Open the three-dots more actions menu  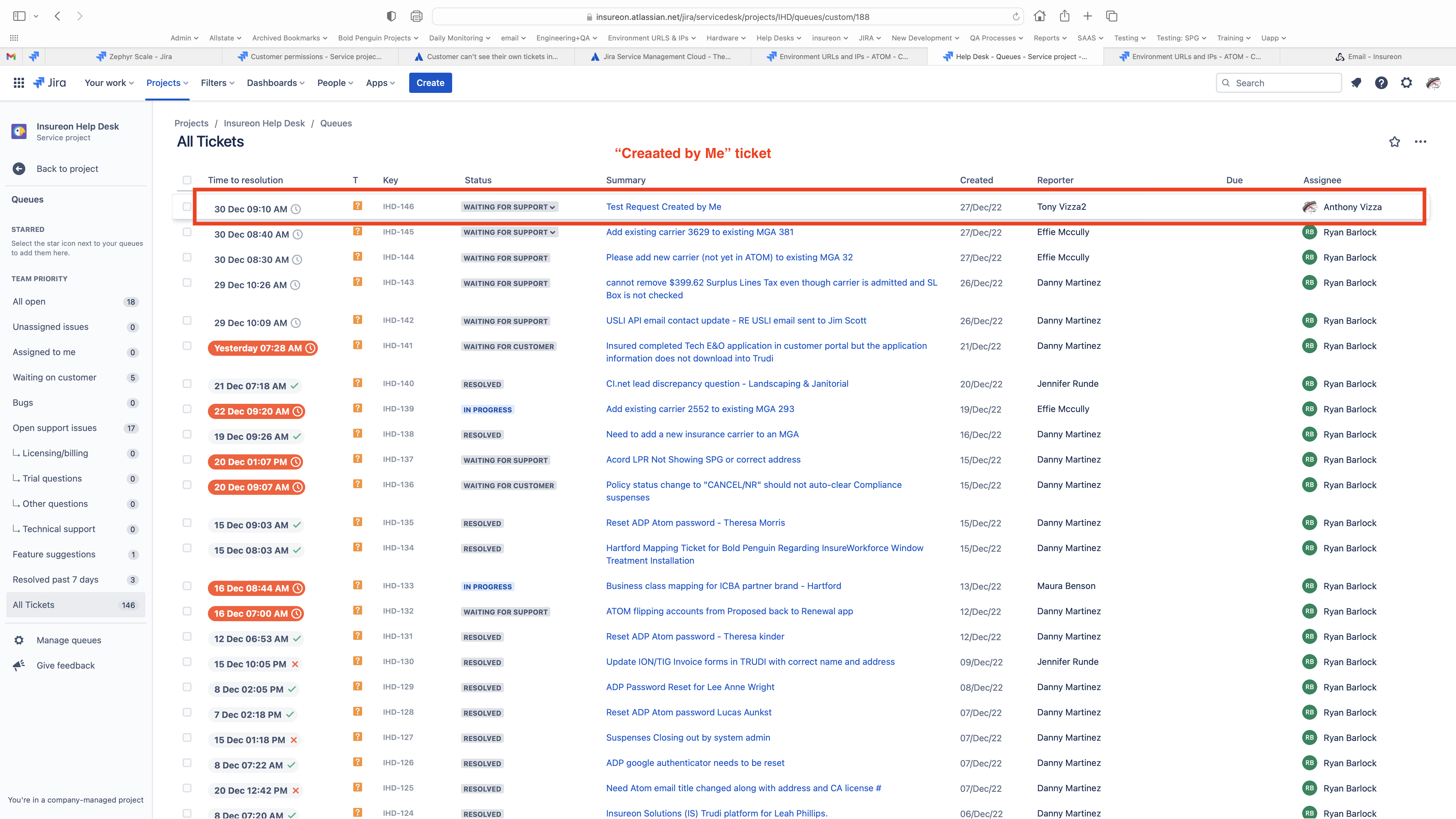(x=1420, y=142)
